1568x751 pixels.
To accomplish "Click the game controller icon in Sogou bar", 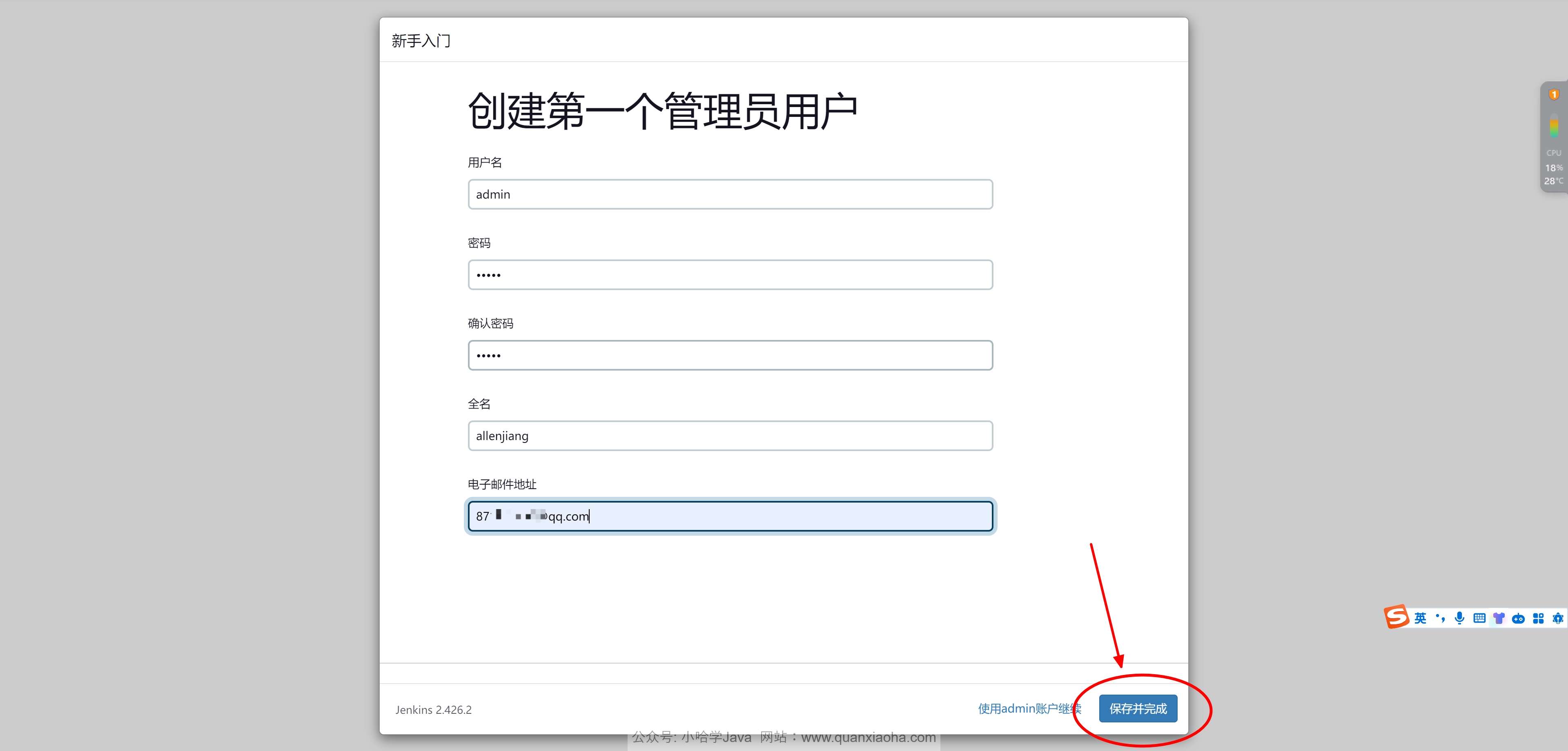I will [1519, 618].
